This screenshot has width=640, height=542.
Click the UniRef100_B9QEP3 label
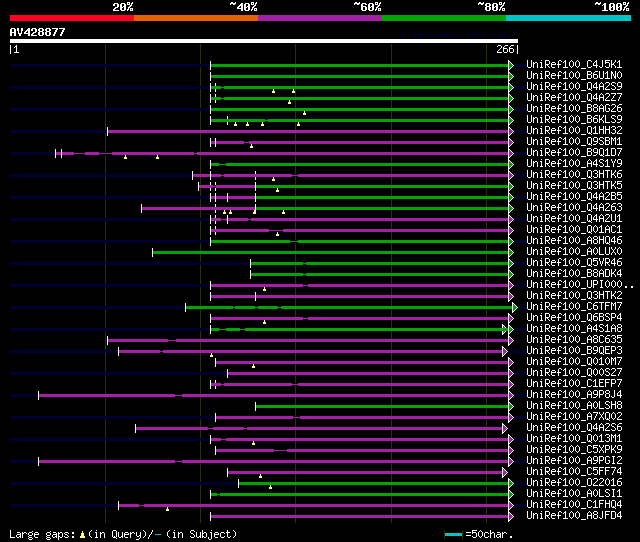pos(574,351)
